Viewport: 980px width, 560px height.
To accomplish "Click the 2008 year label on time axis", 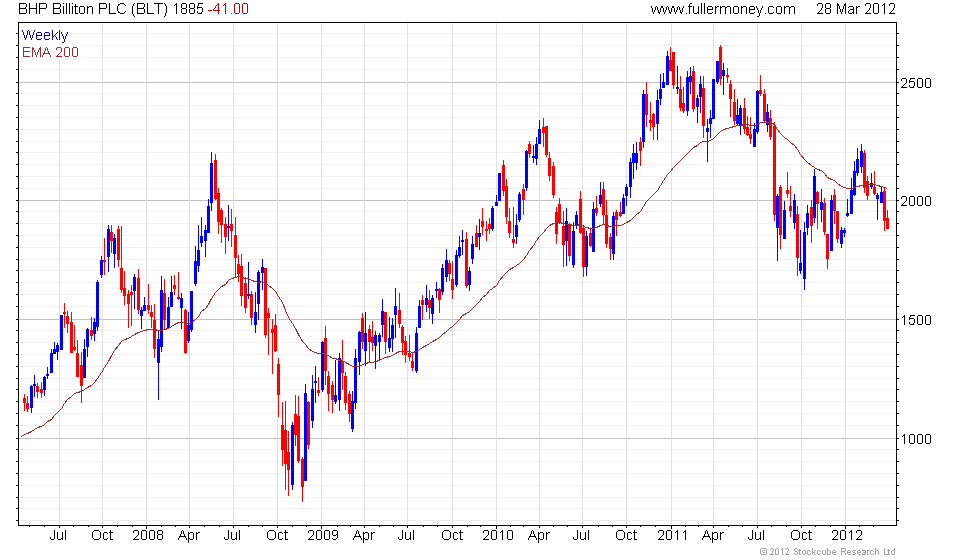I will [x=148, y=536].
